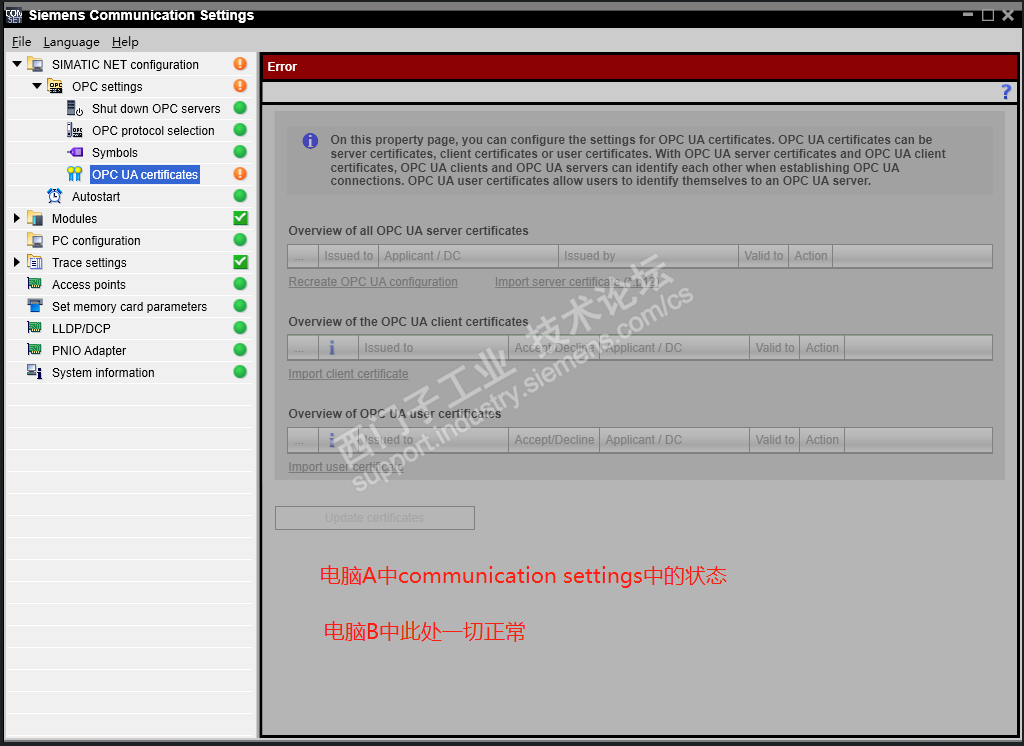This screenshot has height=746, width=1024.
Task: Select the System information tree item
Action: click(x=103, y=372)
